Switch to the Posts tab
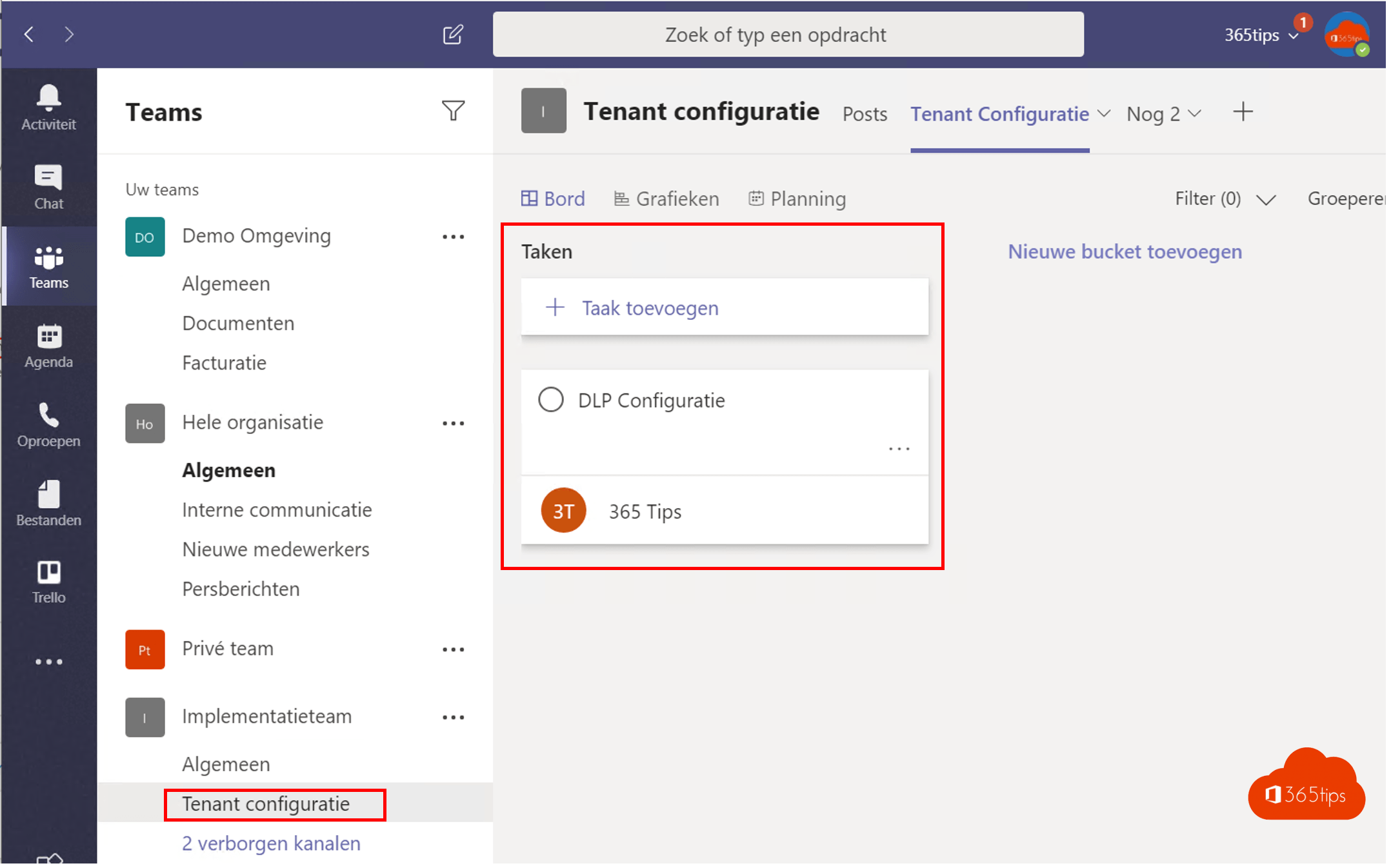1391x868 pixels. 864,114
